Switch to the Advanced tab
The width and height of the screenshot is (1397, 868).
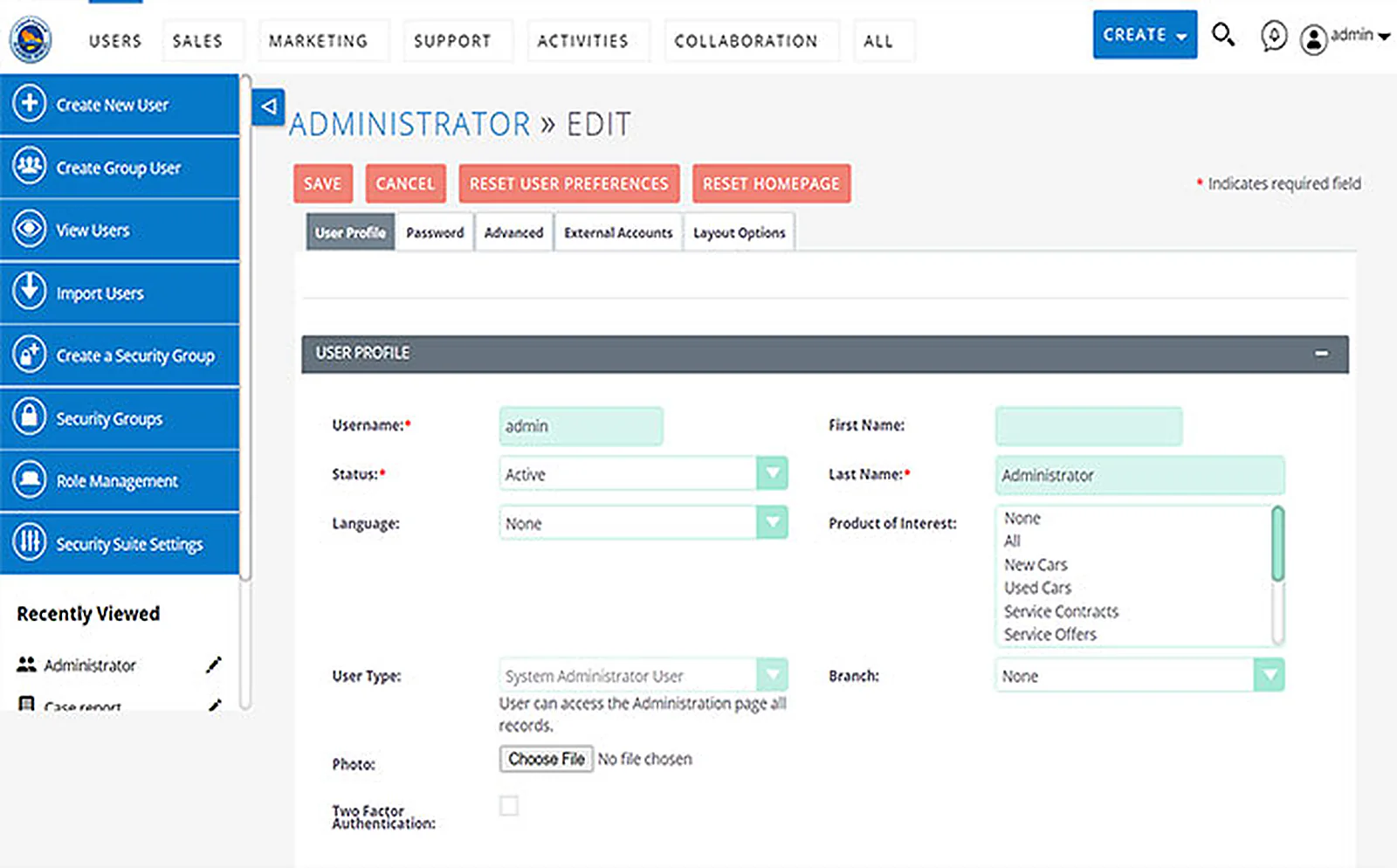[x=513, y=232]
